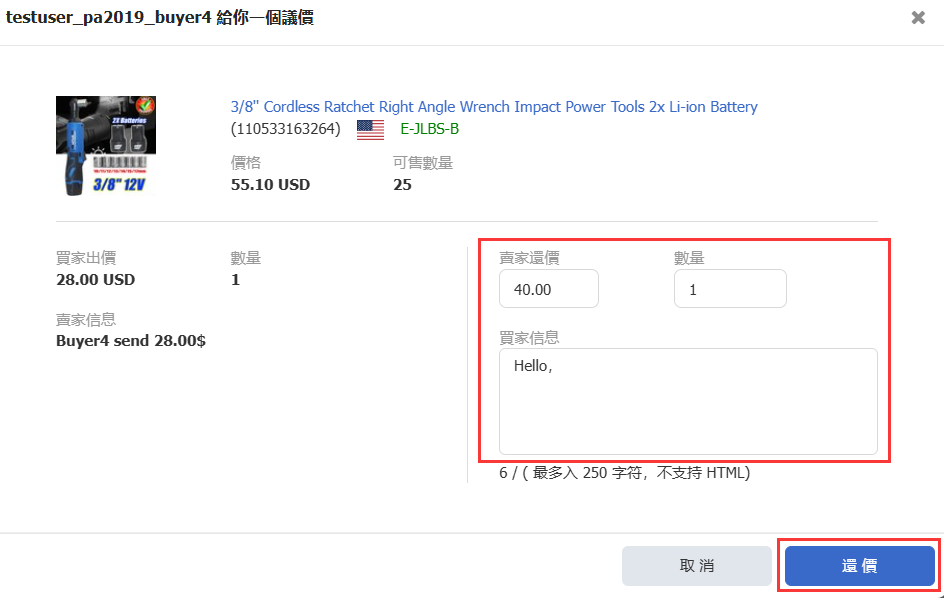Click the US flag icon

coord(370,129)
